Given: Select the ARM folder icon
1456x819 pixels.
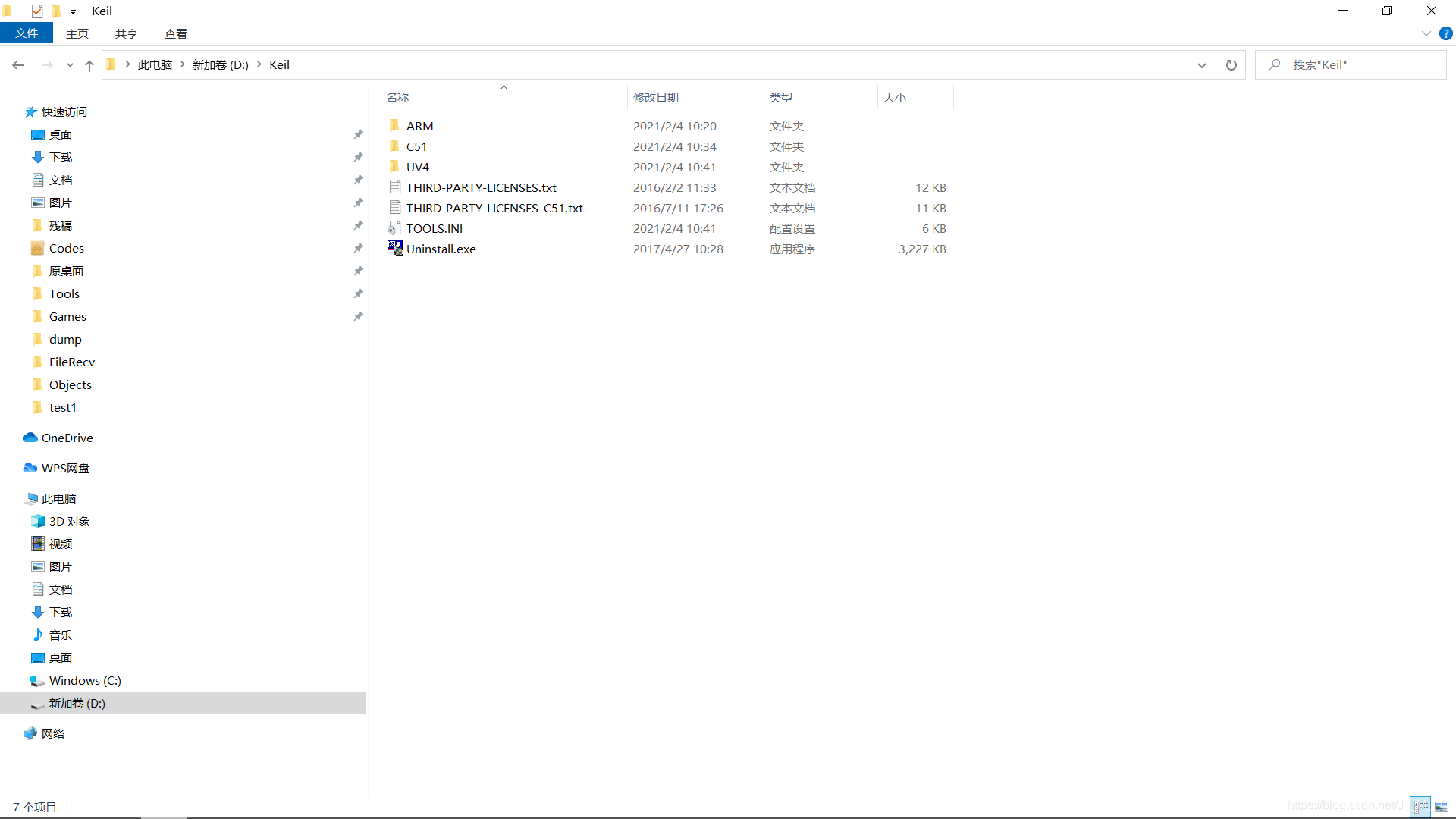Looking at the screenshot, I should tap(394, 125).
